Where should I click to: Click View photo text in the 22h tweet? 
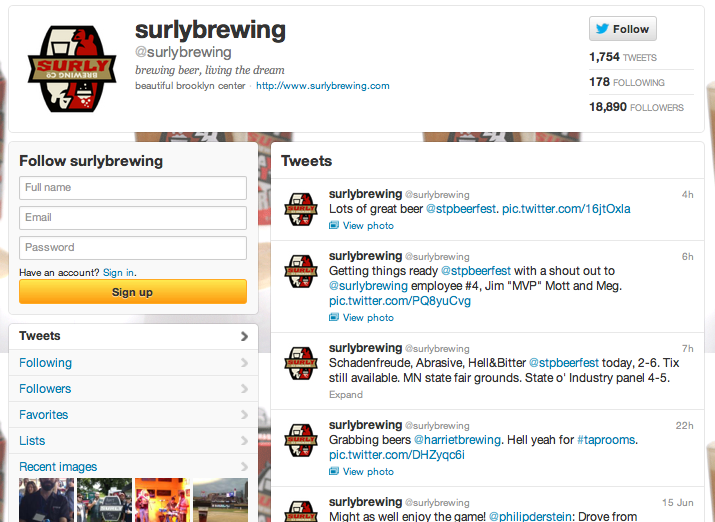point(368,472)
